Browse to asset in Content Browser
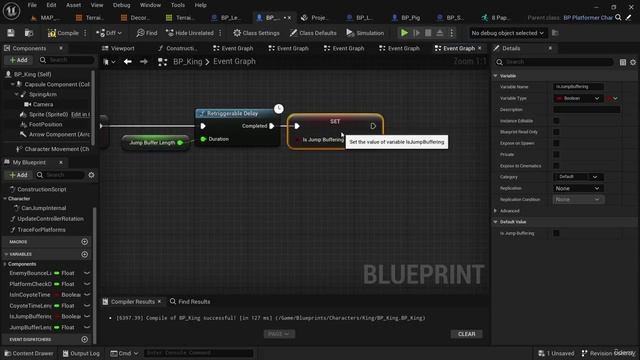640x360 pixels. tap(29, 33)
